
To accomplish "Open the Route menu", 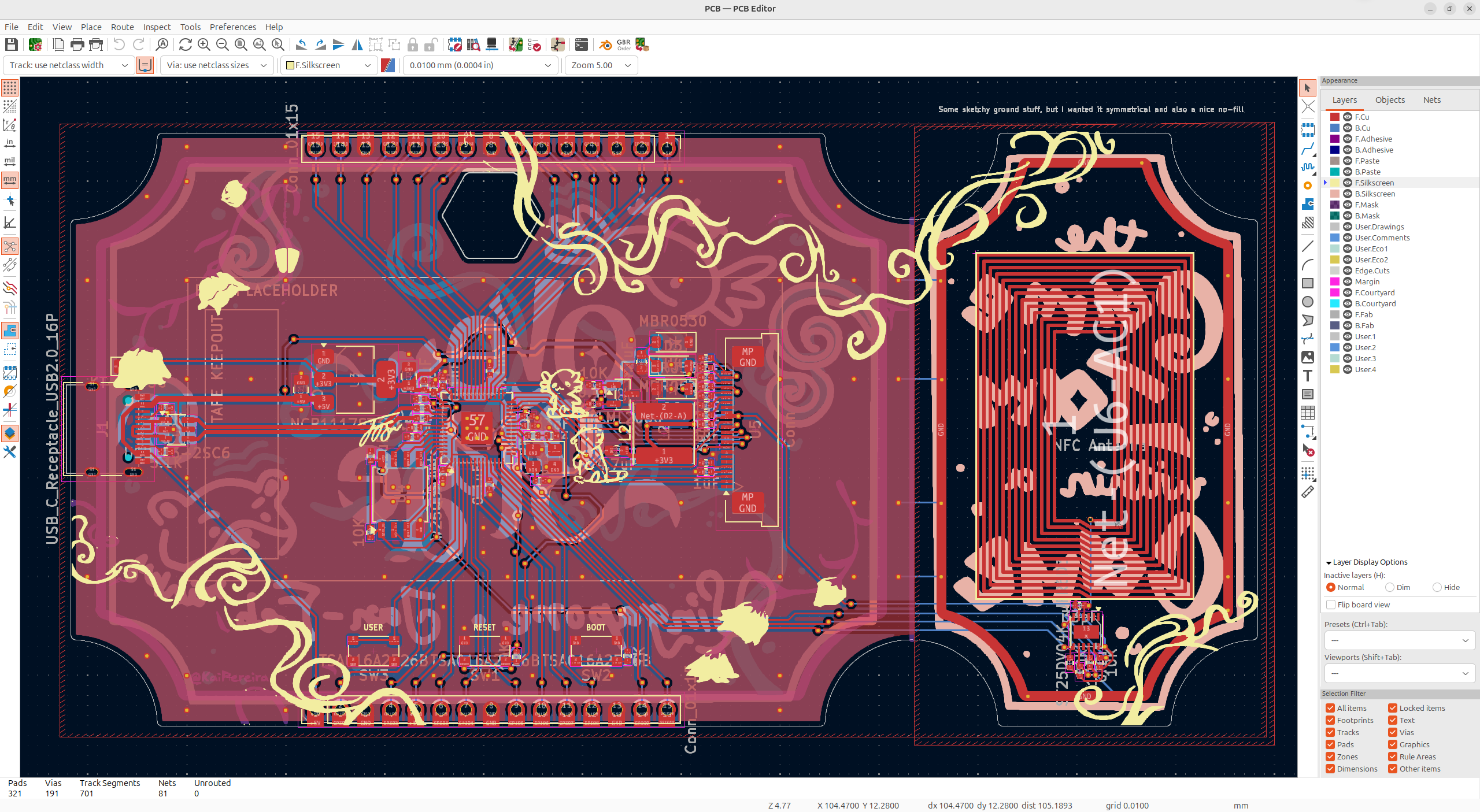I will click(122, 27).
